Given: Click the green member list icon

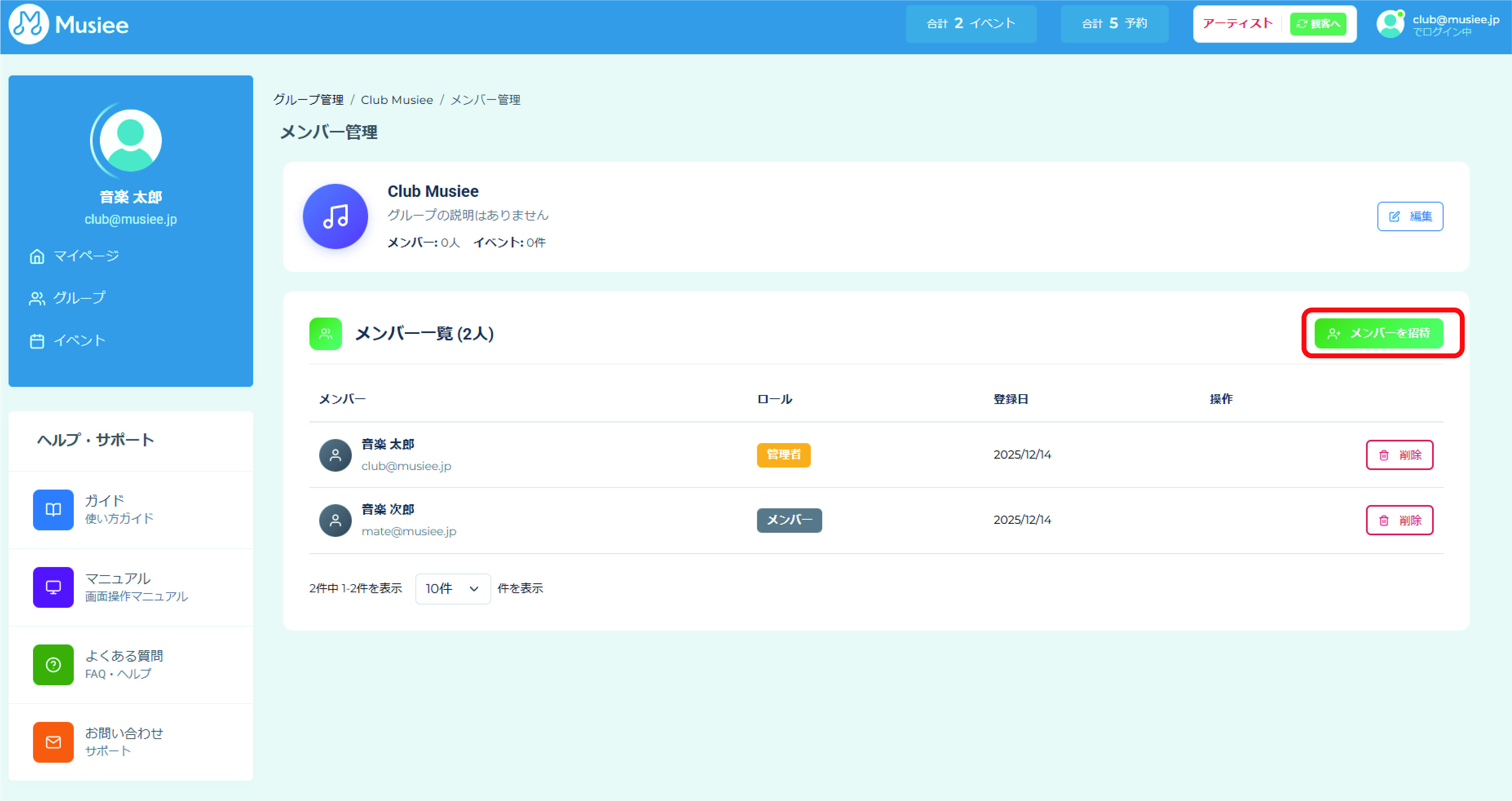Looking at the screenshot, I should coord(325,334).
